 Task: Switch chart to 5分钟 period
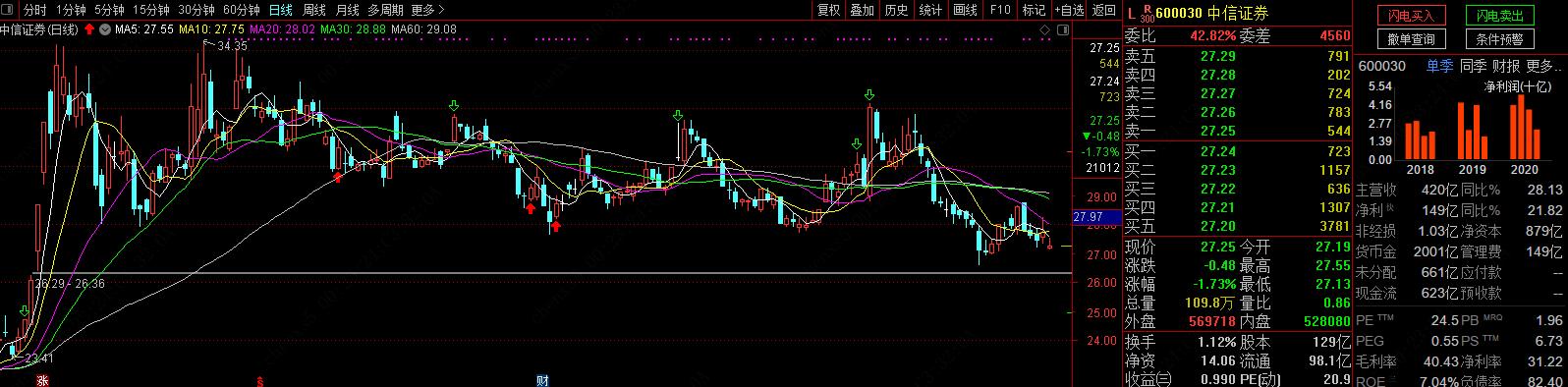(x=109, y=10)
